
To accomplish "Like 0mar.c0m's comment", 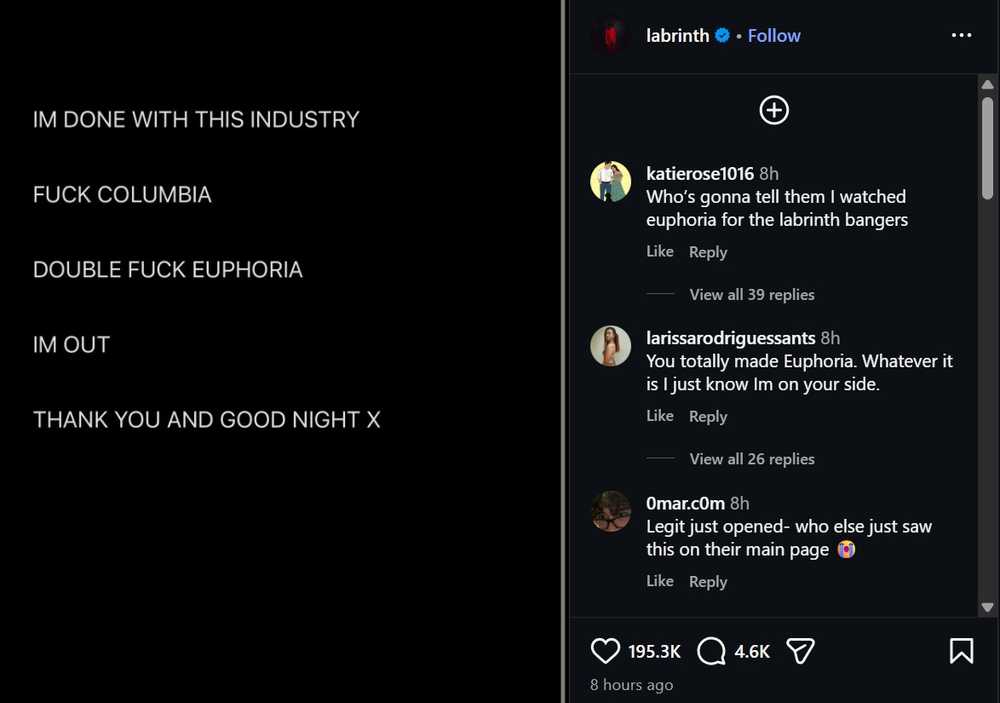I will tap(660, 581).
